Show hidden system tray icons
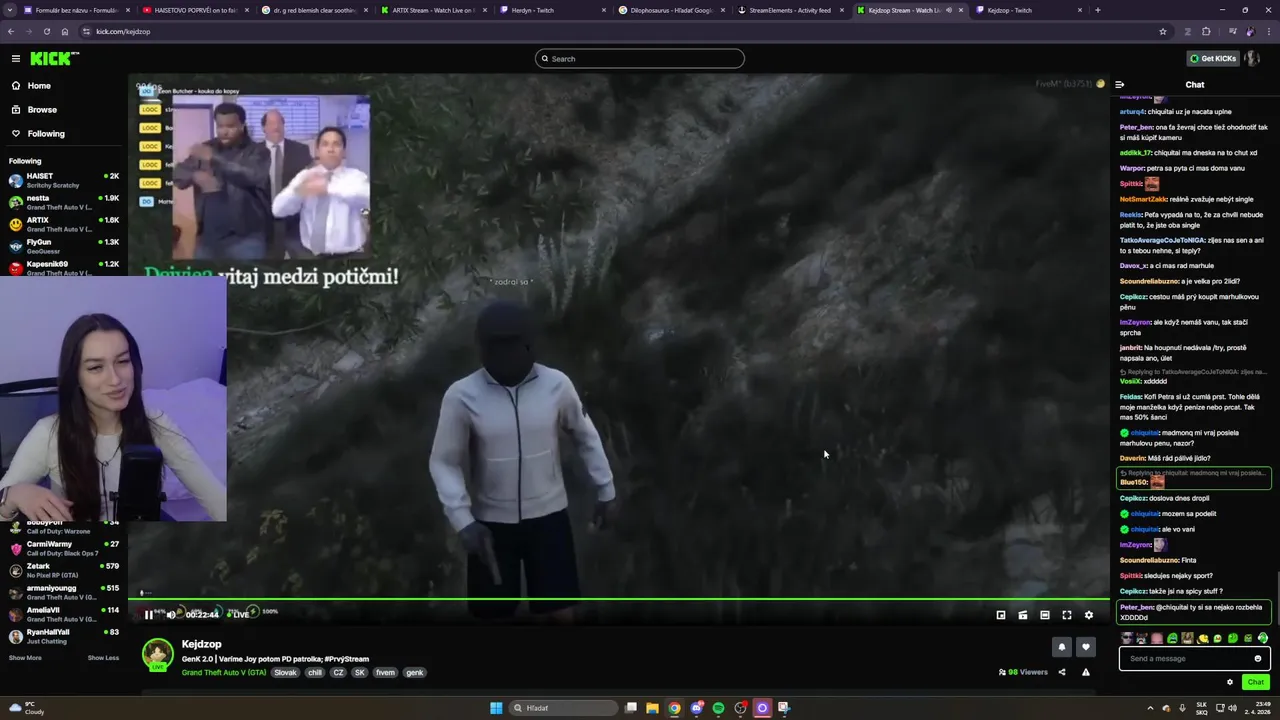Screen dimensions: 1280x720 pyautogui.click(x=1151, y=708)
